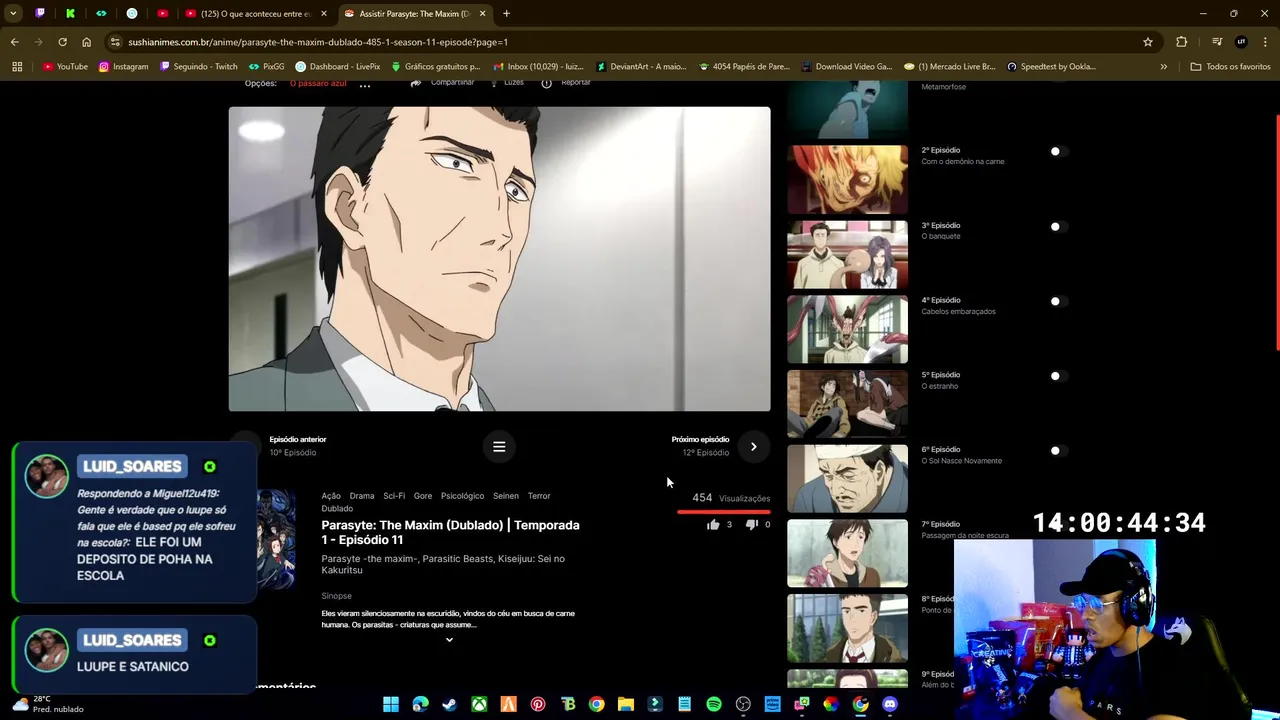The image size is (1280, 720).
Task: Toggle watched switch for 2º Episódio
Action: (1058, 151)
